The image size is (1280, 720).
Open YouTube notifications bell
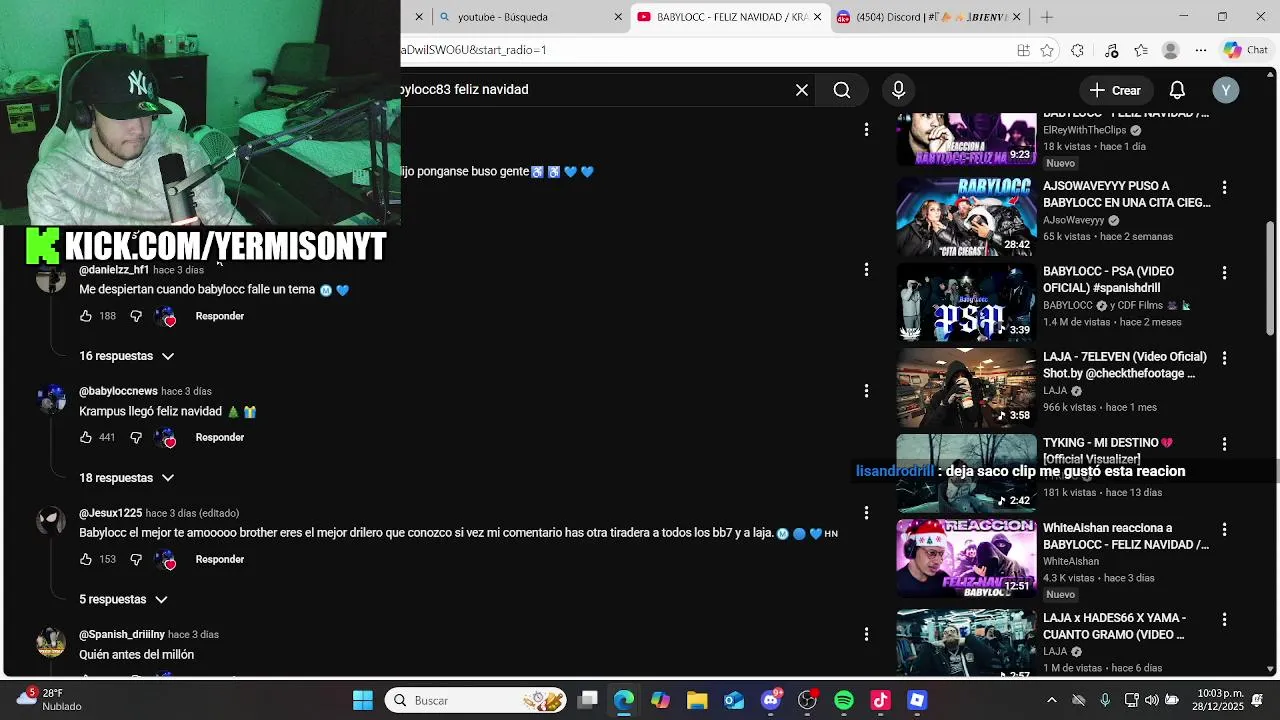tap(1177, 90)
